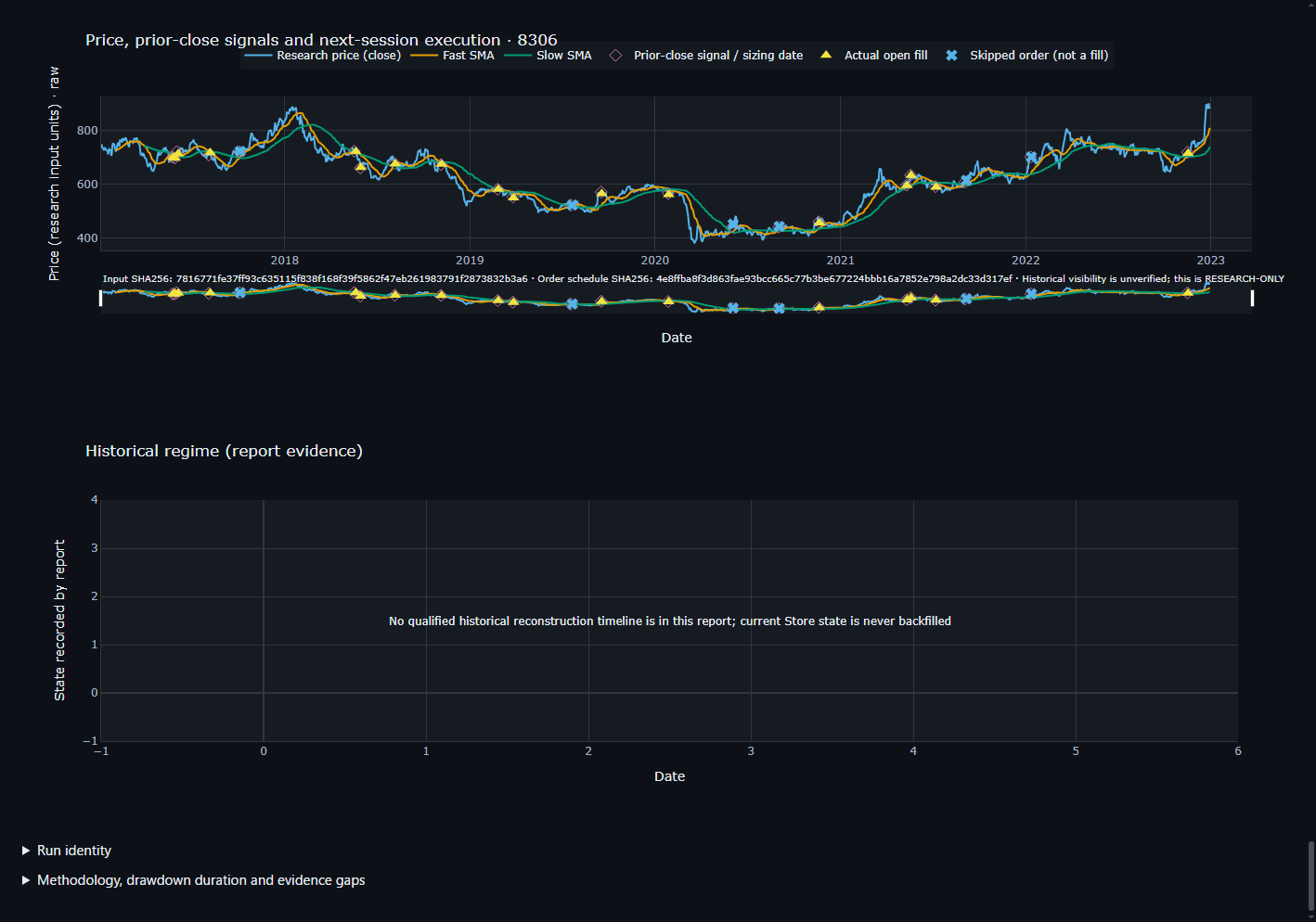The height and width of the screenshot is (922, 1316).
Task: Click the 2020 tick label on date axis
Action: point(654,261)
